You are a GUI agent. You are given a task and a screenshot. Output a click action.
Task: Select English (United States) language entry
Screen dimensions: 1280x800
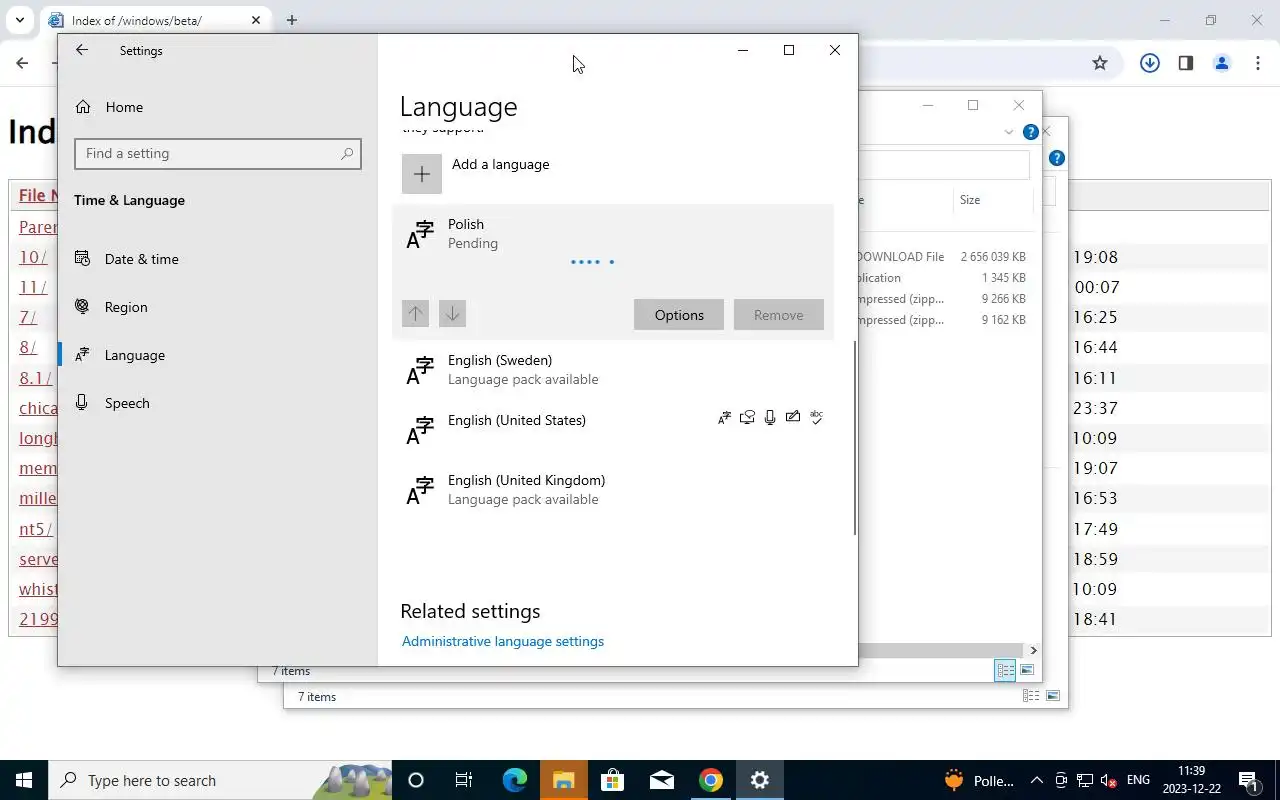[613, 430]
